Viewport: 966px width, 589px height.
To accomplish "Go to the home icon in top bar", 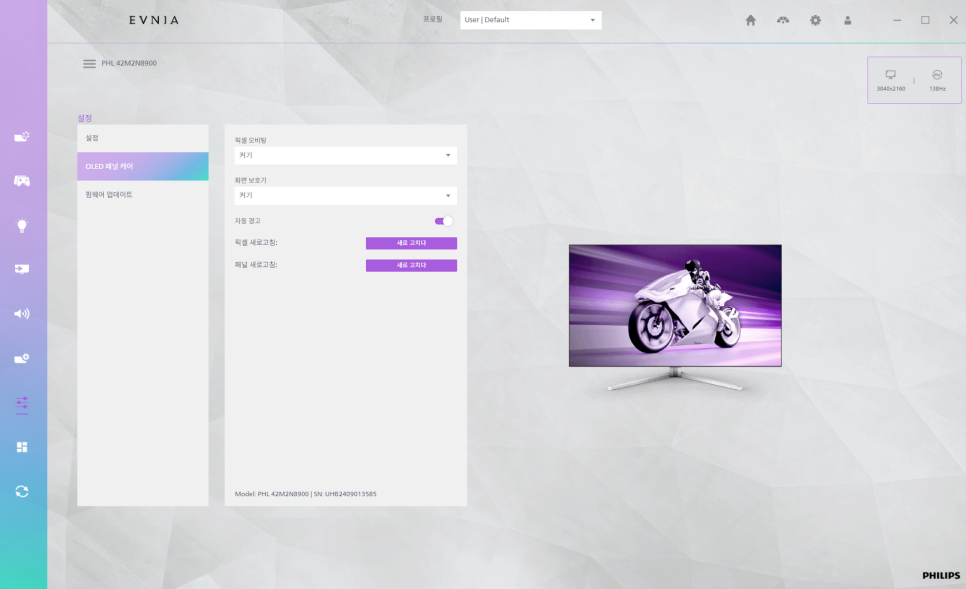I will 750,20.
